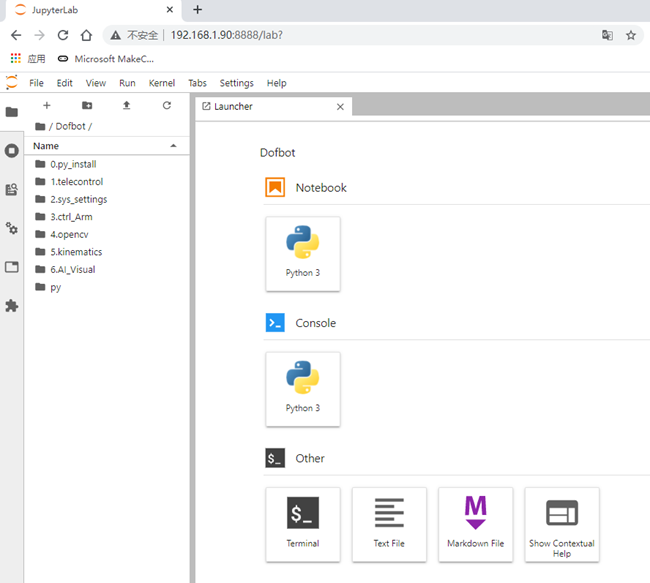Refresh the file list

166,106
